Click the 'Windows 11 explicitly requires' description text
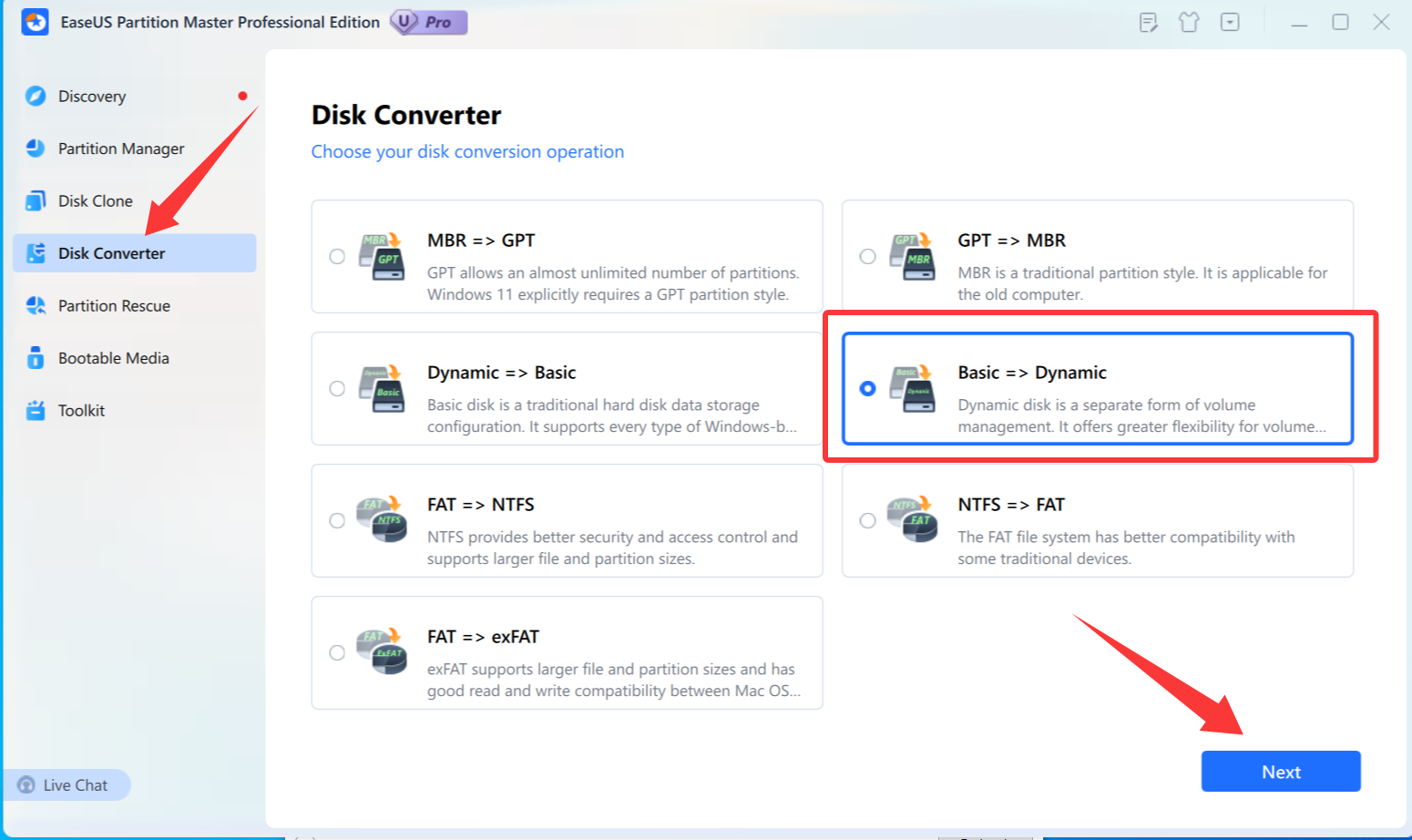The image size is (1412, 840). click(613, 283)
